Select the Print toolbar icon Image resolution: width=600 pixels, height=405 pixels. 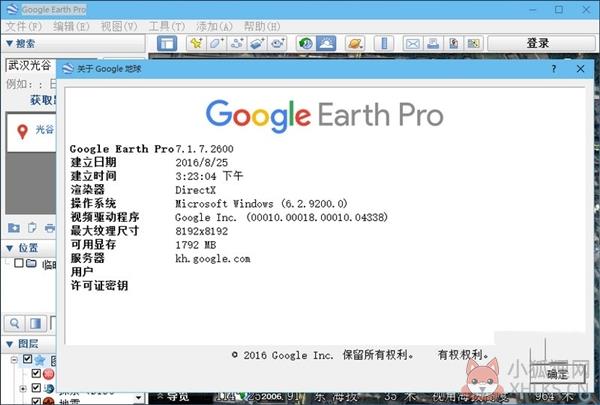click(433, 44)
